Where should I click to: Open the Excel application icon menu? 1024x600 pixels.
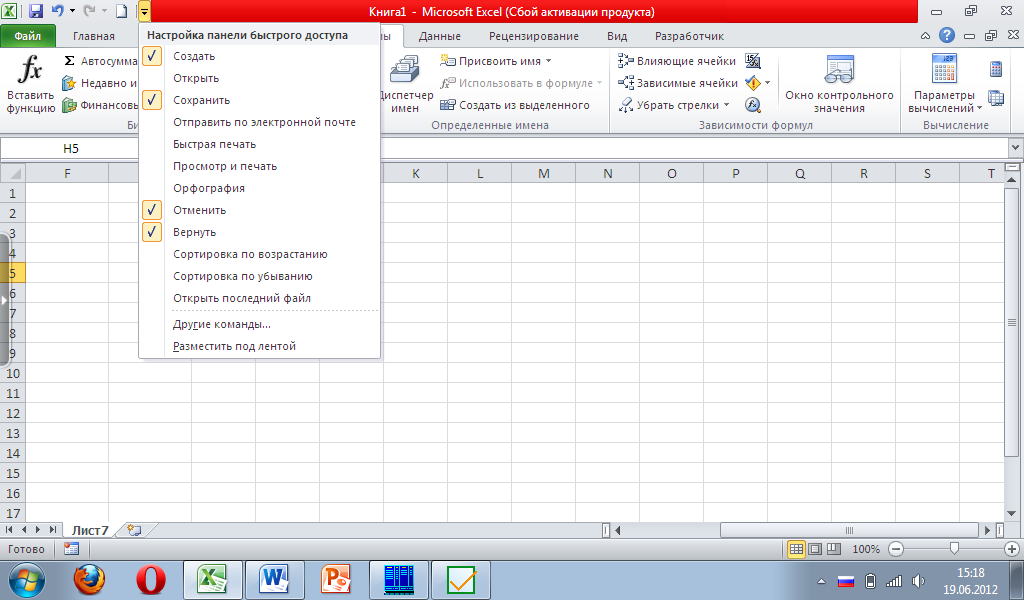[x=10, y=11]
